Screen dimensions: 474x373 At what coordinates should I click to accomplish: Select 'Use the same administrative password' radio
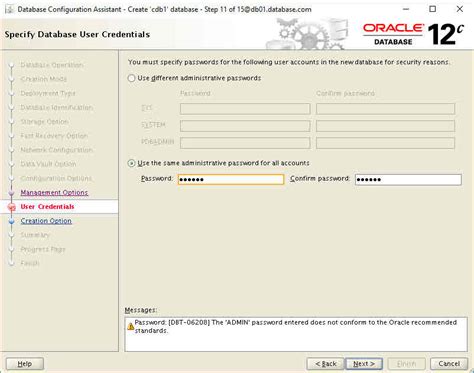point(131,163)
